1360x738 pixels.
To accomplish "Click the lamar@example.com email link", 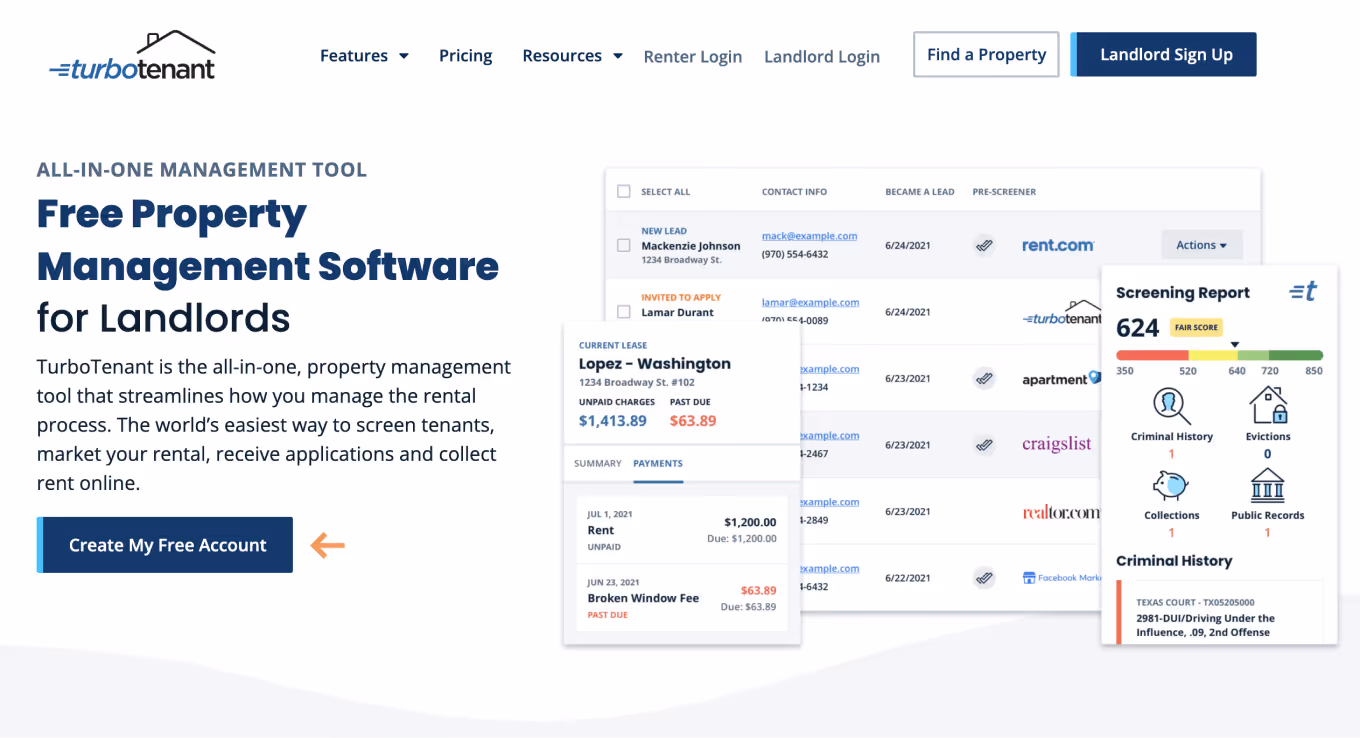I will coord(811,302).
